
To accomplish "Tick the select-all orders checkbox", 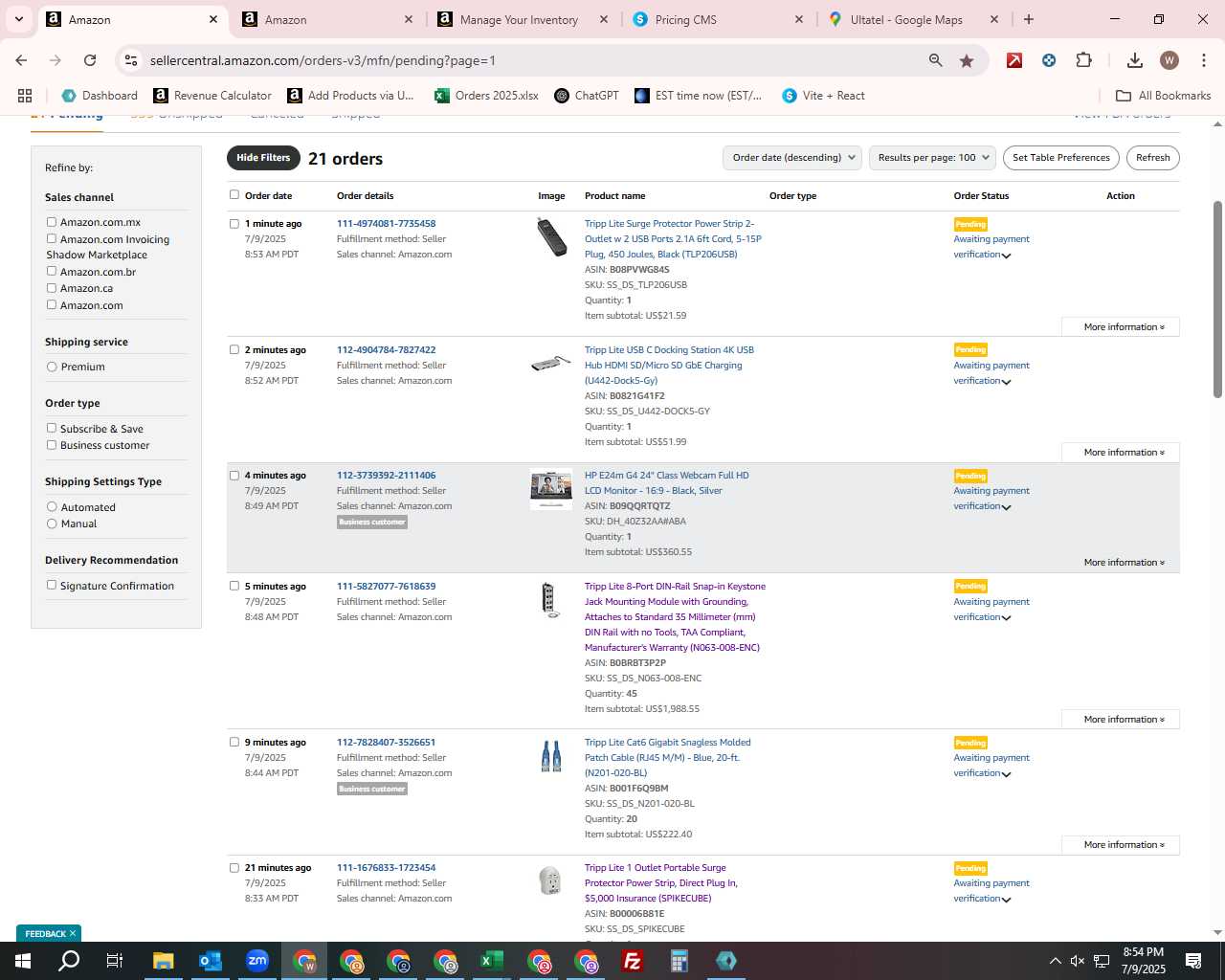I will 234,194.
